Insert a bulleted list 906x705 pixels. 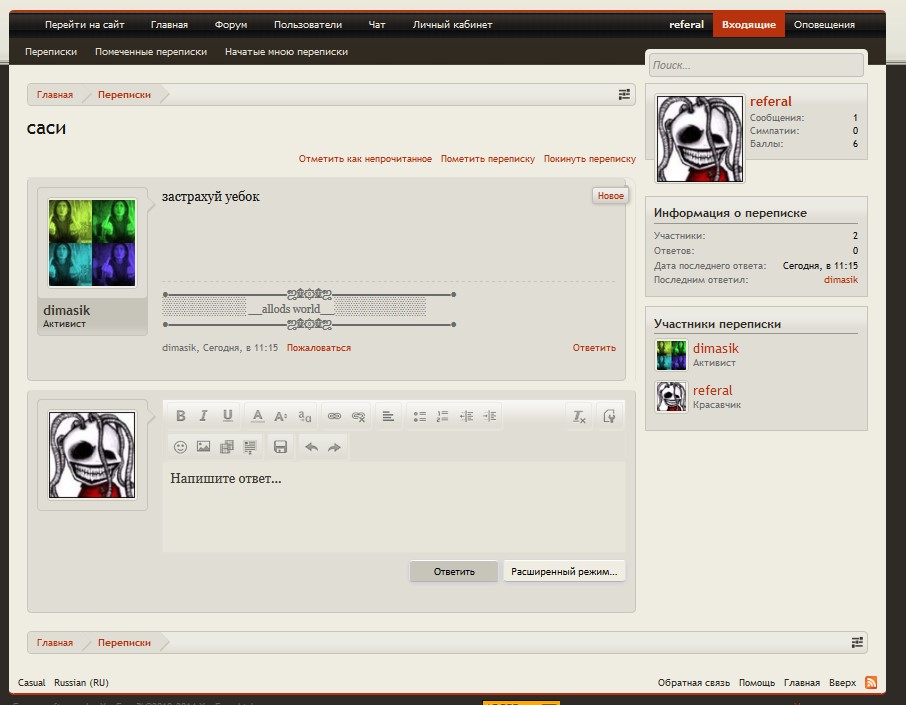click(x=419, y=416)
